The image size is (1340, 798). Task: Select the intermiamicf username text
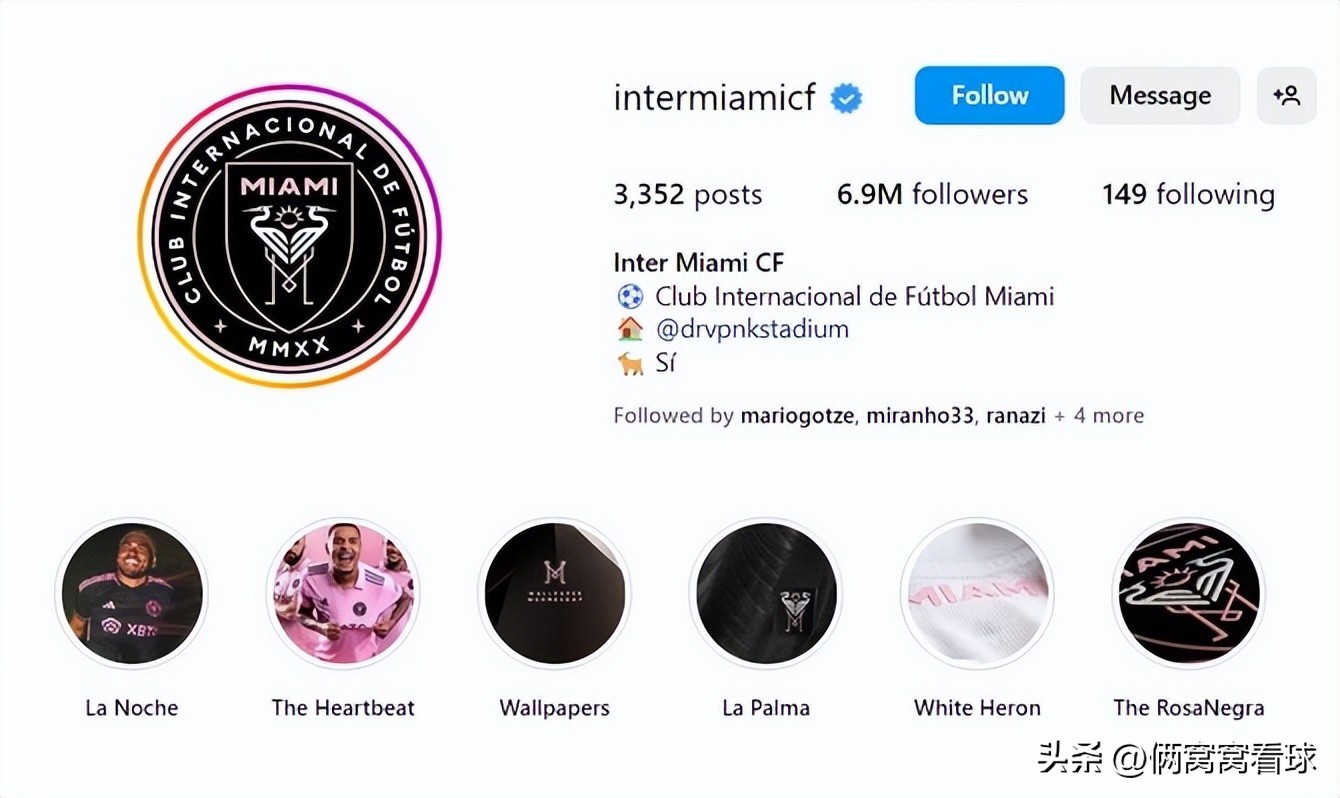715,97
